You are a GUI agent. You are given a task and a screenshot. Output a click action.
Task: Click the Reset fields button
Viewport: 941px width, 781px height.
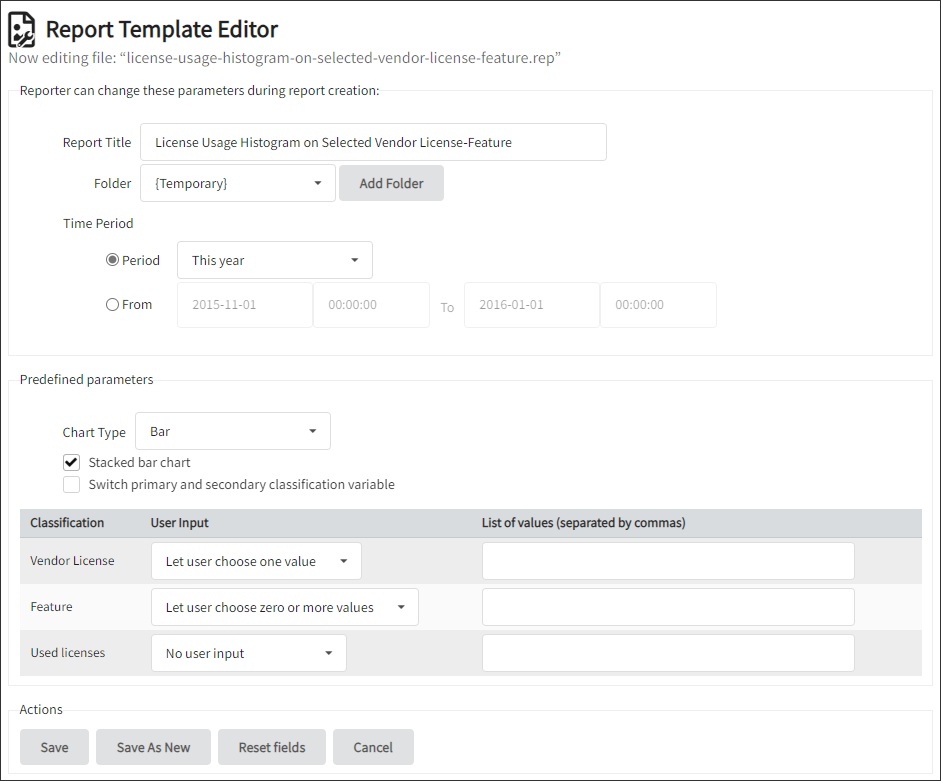(x=271, y=747)
